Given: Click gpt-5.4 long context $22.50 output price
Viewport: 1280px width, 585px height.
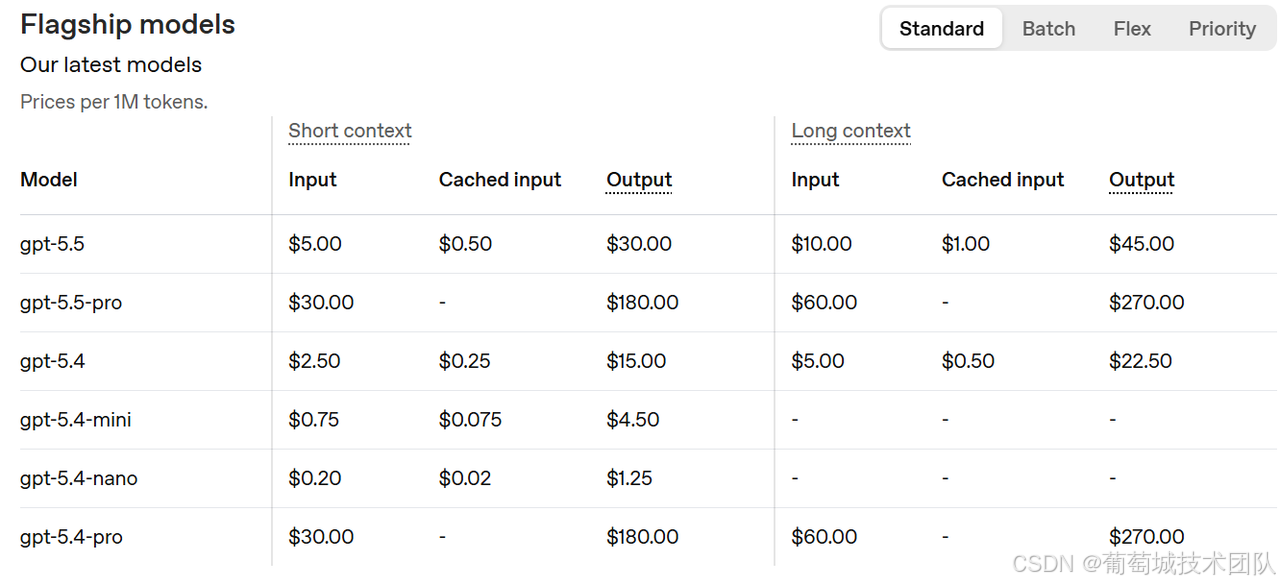Looking at the screenshot, I should [1140, 361].
